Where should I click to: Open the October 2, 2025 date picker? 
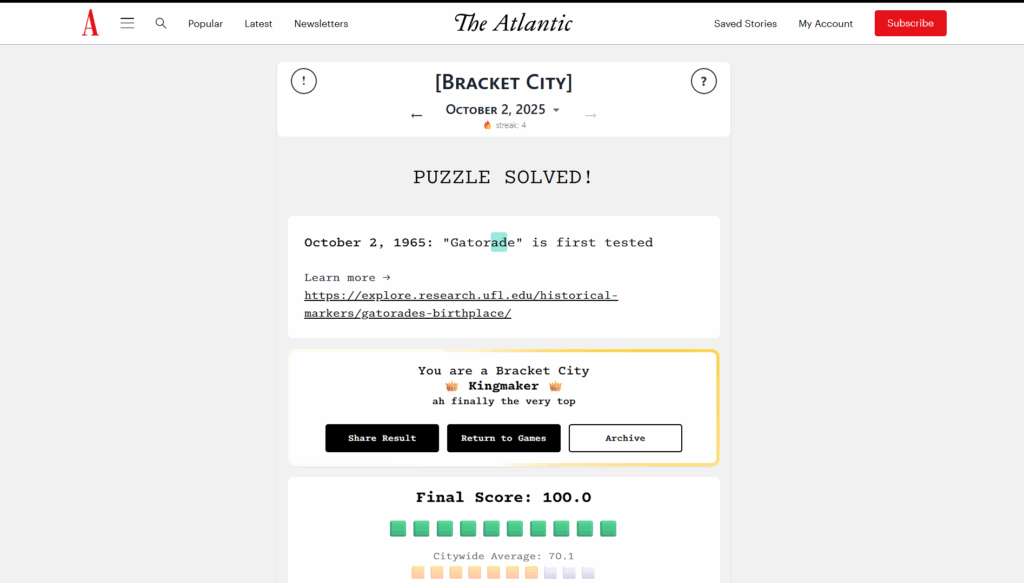click(x=503, y=110)
